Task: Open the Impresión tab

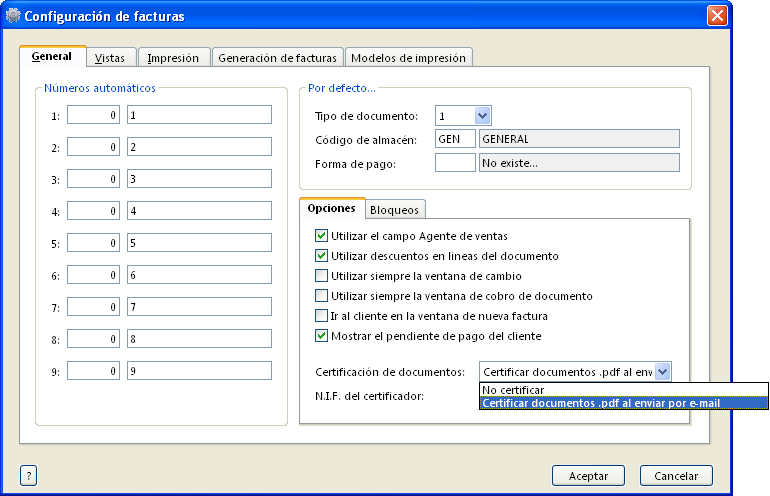Action: point(173,58)
